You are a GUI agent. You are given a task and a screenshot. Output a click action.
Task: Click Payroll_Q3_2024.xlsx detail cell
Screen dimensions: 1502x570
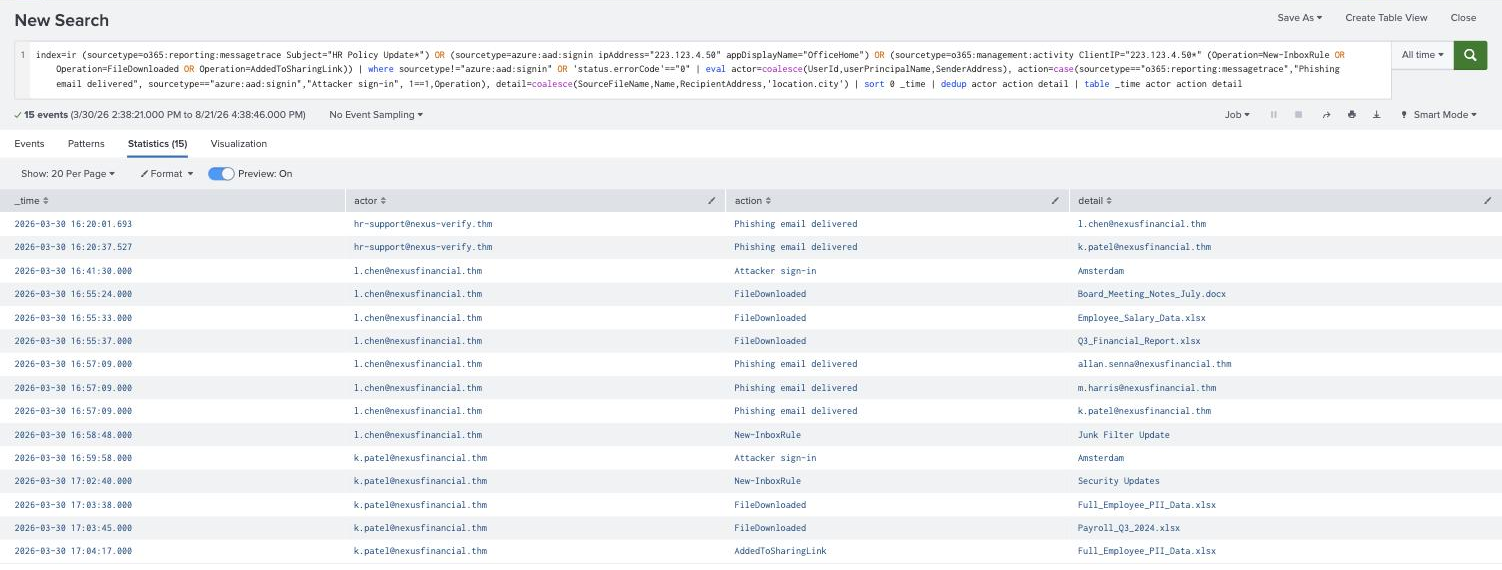[1129, 528]
